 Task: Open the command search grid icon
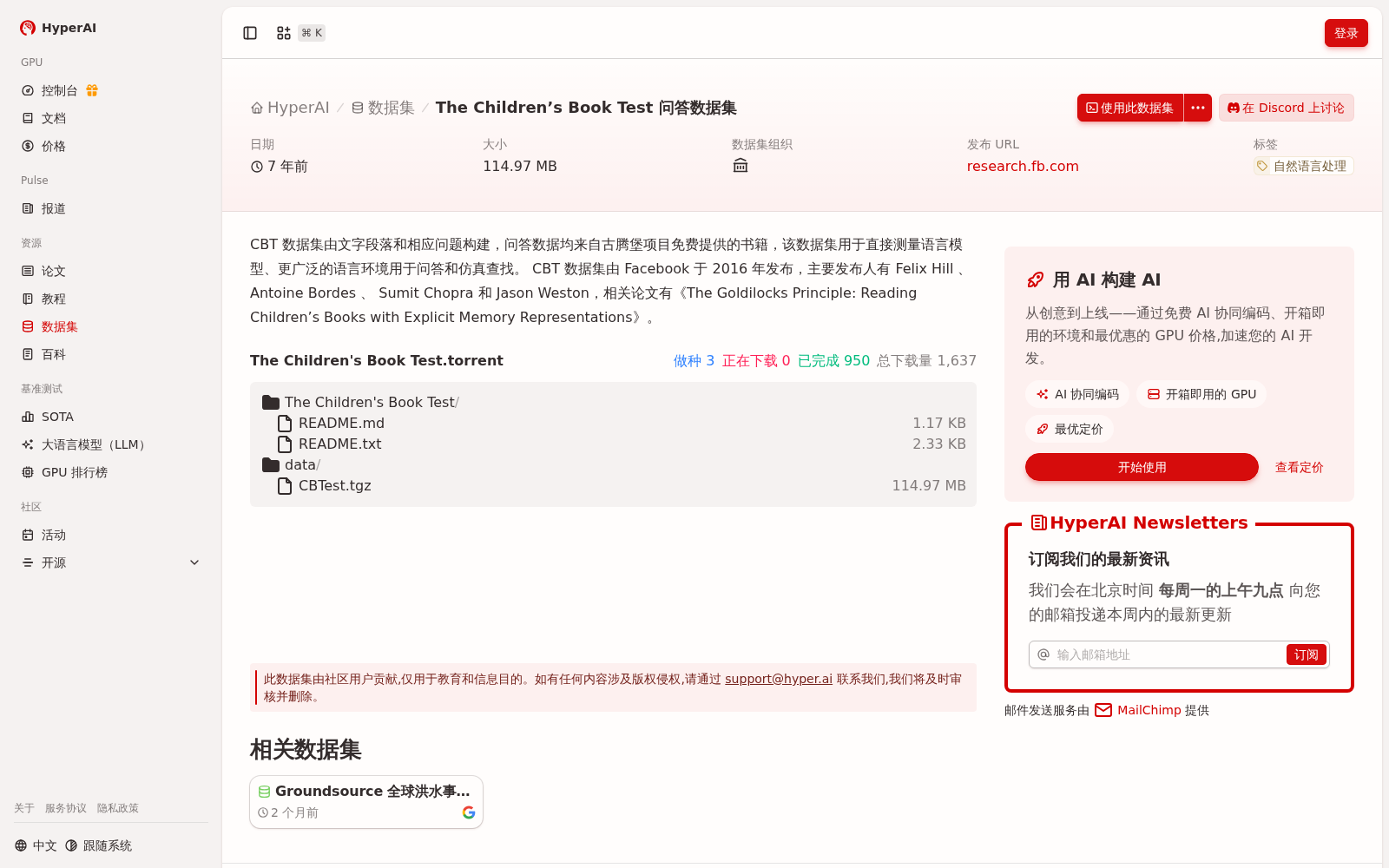tap(284, 33)
